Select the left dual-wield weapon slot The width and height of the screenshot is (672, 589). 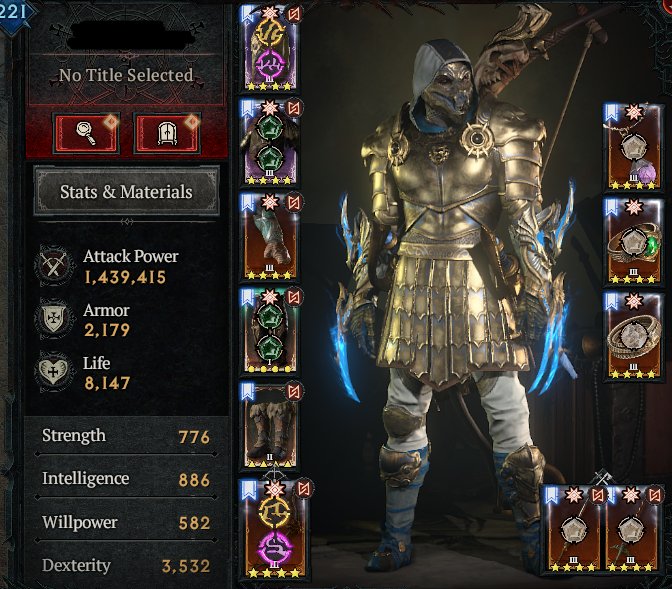(x=573, y=530)
